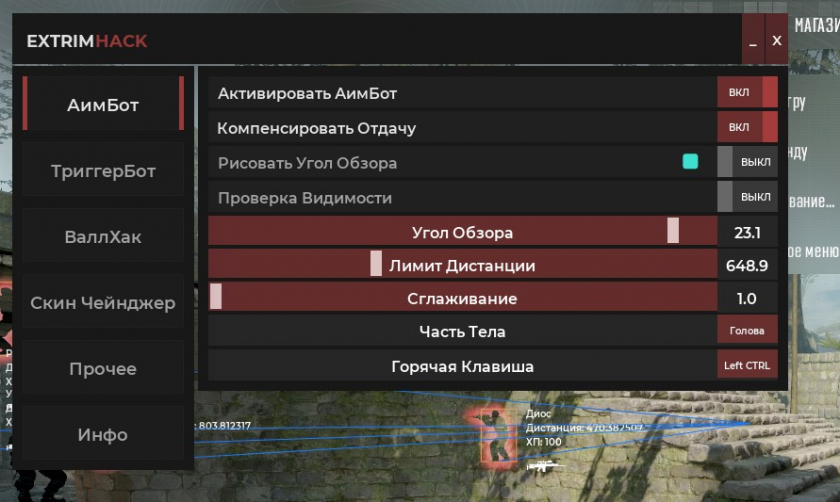The width and height of the screenshot is (840, 502).
Task: Change the Горячая Клавиша Left CTRL binding
Action: pyautogui.click(x=747, y=365)
